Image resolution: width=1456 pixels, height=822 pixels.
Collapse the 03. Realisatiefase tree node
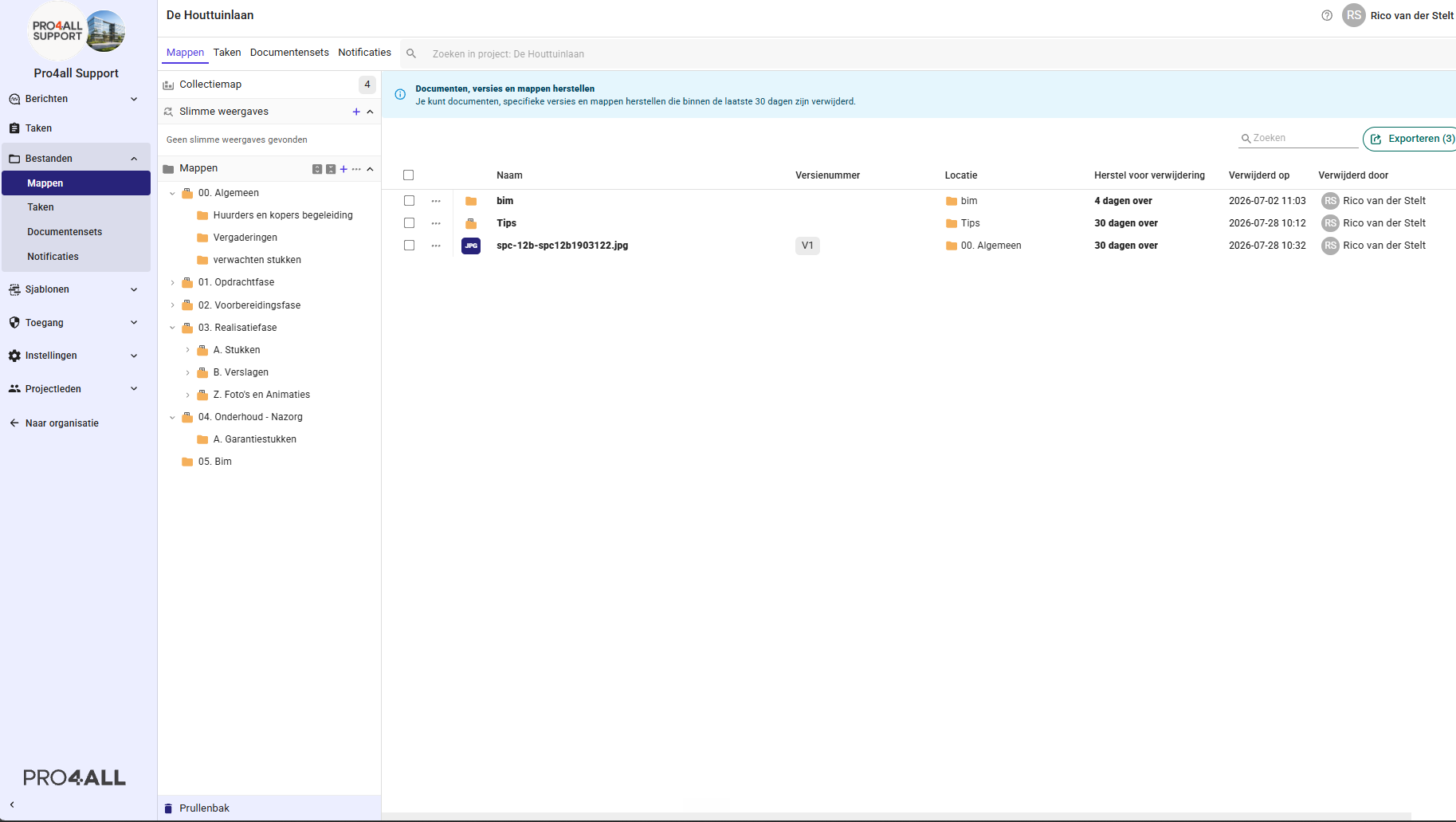click(172, 328)
